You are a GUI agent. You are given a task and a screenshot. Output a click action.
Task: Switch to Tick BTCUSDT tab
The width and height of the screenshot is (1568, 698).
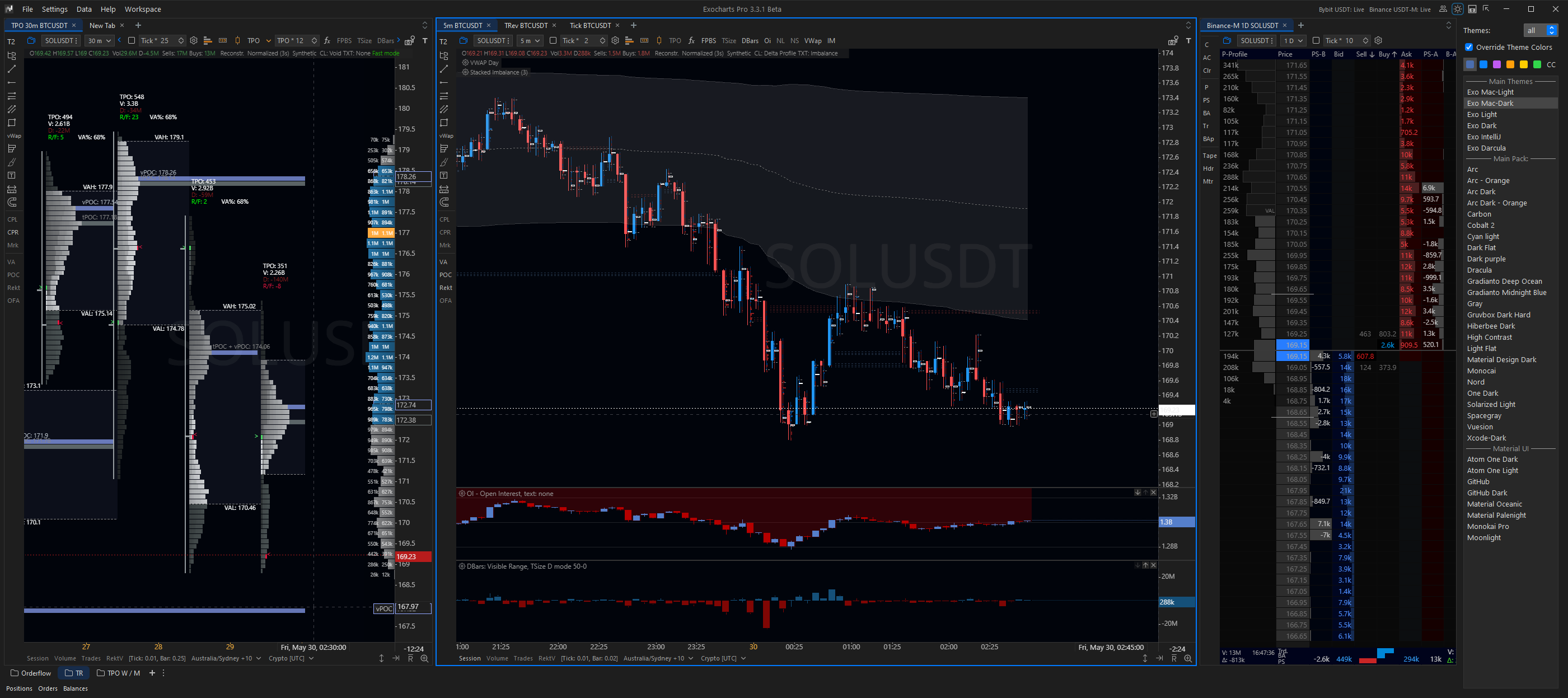coord(590,26)
